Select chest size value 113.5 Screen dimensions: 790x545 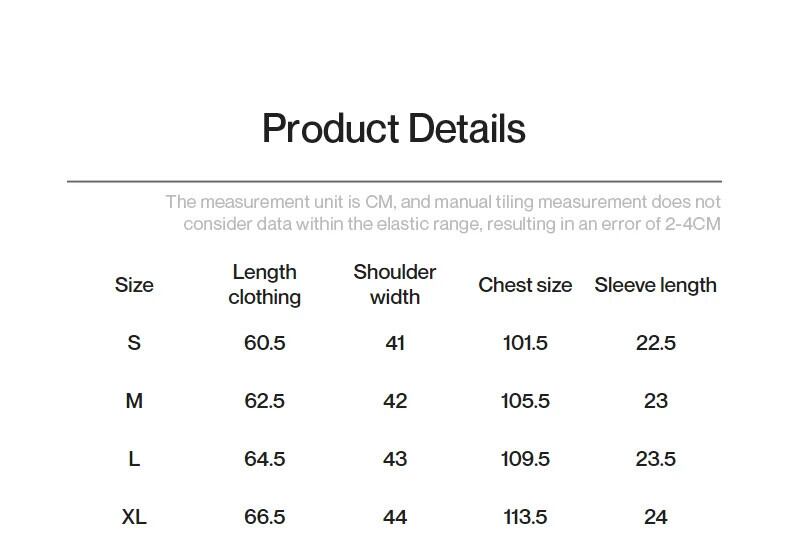coord(525,517)
